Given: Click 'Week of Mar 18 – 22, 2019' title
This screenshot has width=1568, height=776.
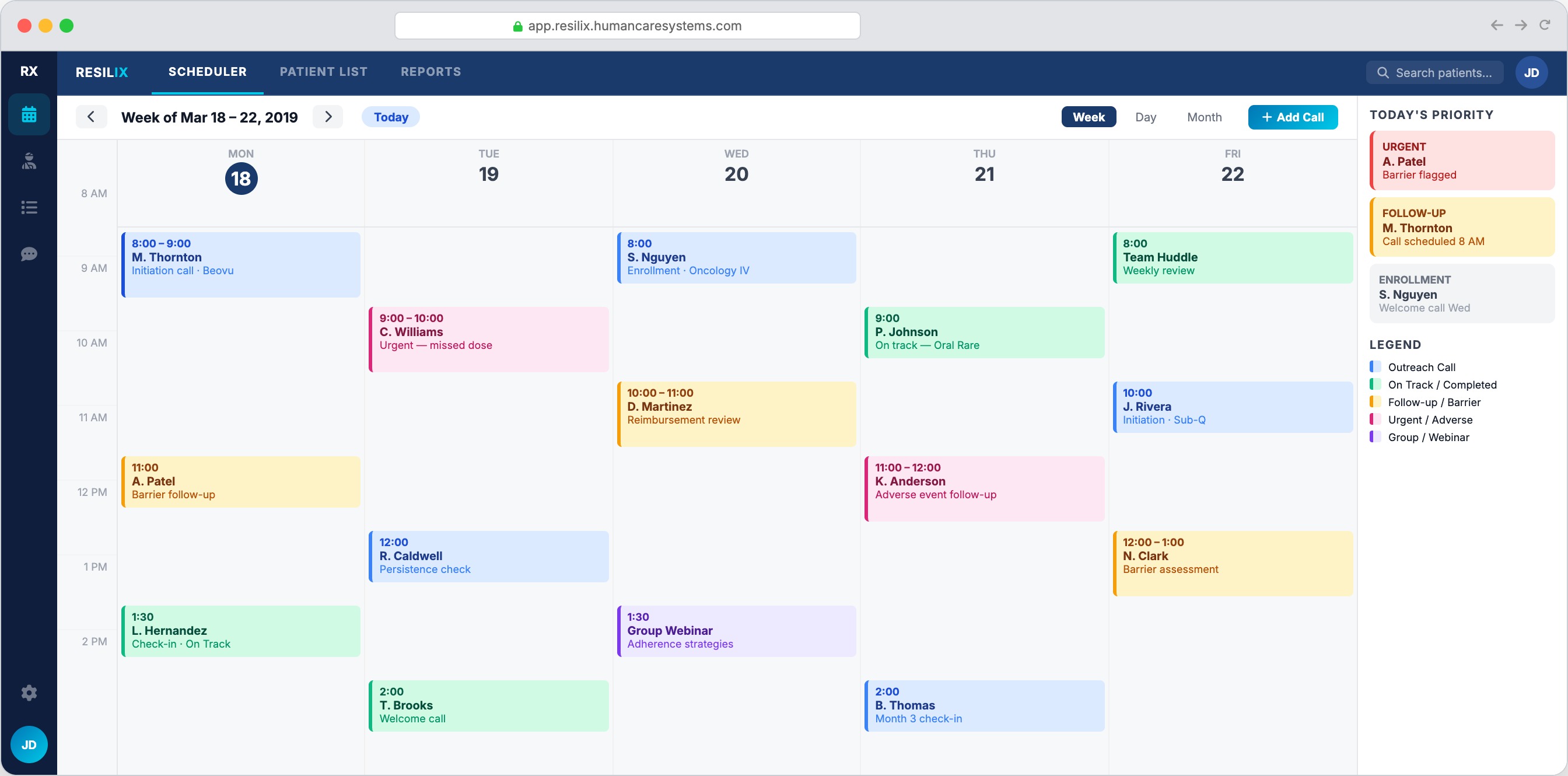Looking at the screenshot, I should (209, 117).
